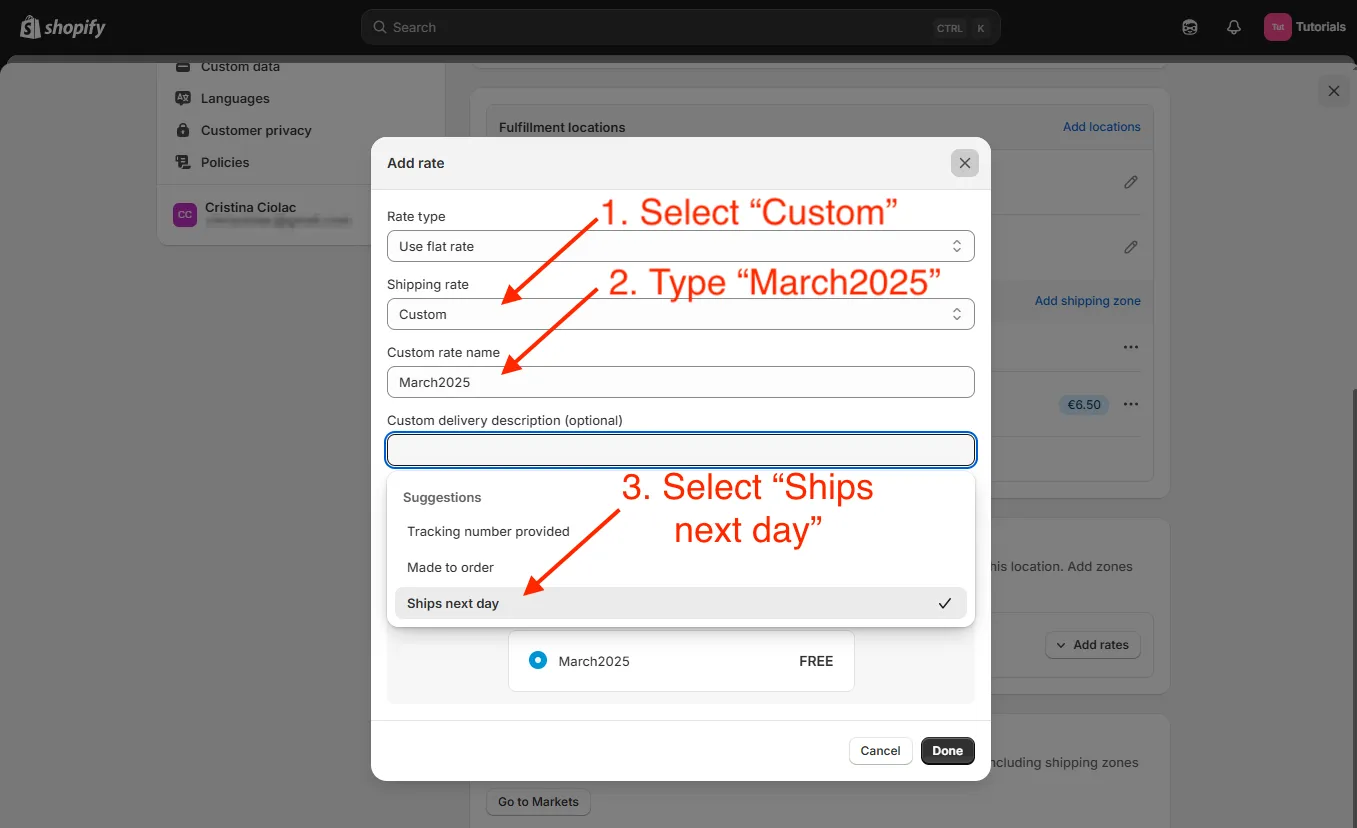1357x828 pixels.
Task: Open the three-dot menu next to €6.50
Action: click(x=1131, y=404)
